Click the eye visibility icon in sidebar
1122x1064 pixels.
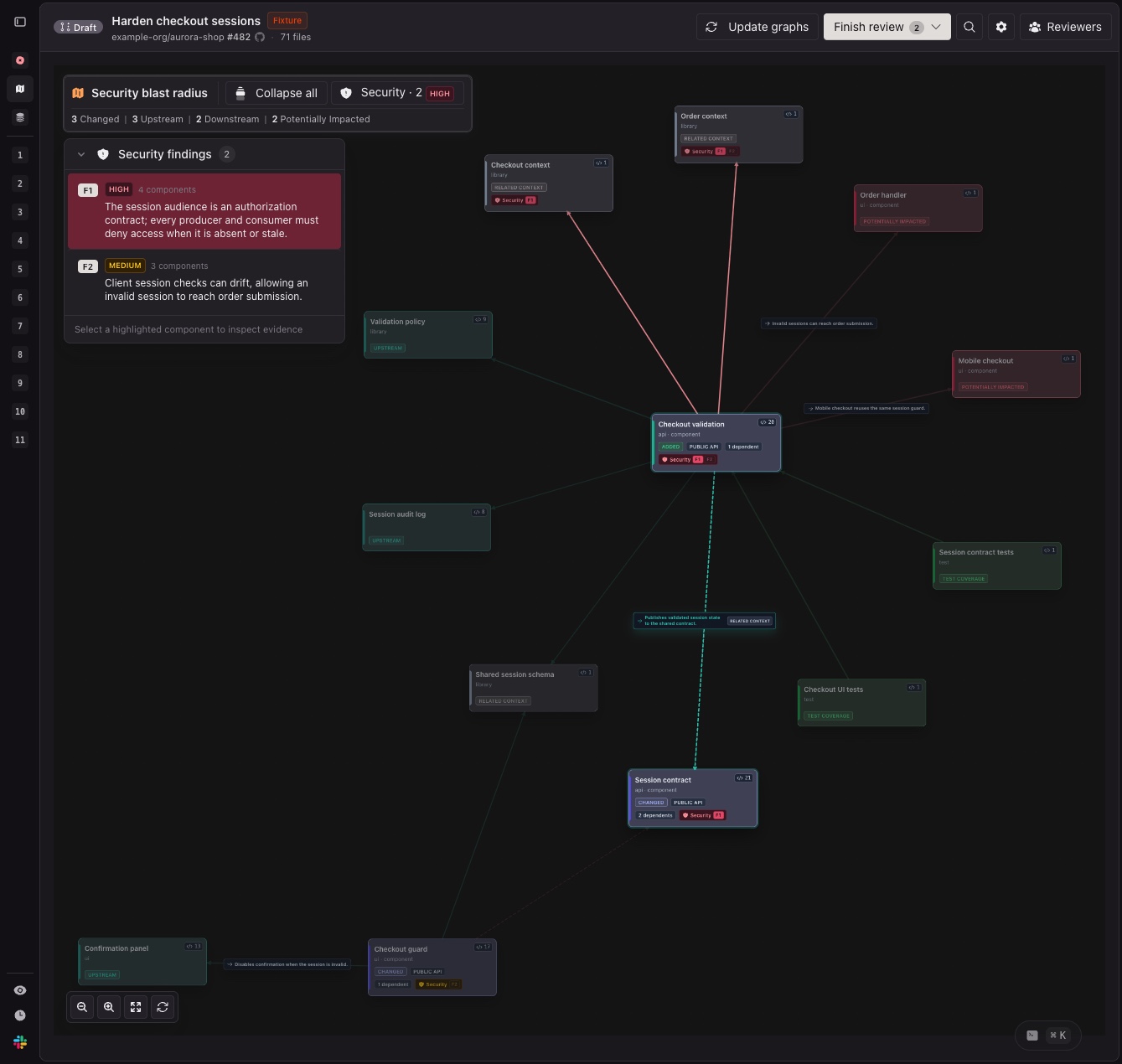pos(20,990)
